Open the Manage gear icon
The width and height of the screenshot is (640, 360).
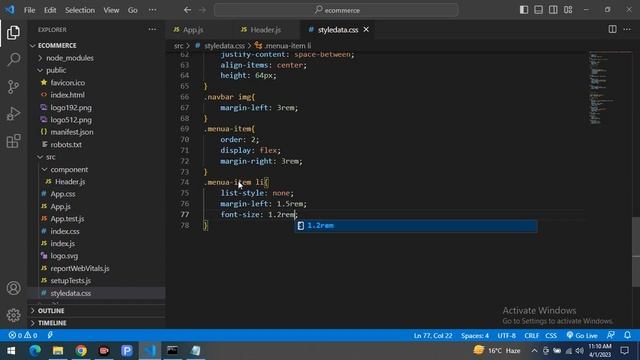(13, 315)
